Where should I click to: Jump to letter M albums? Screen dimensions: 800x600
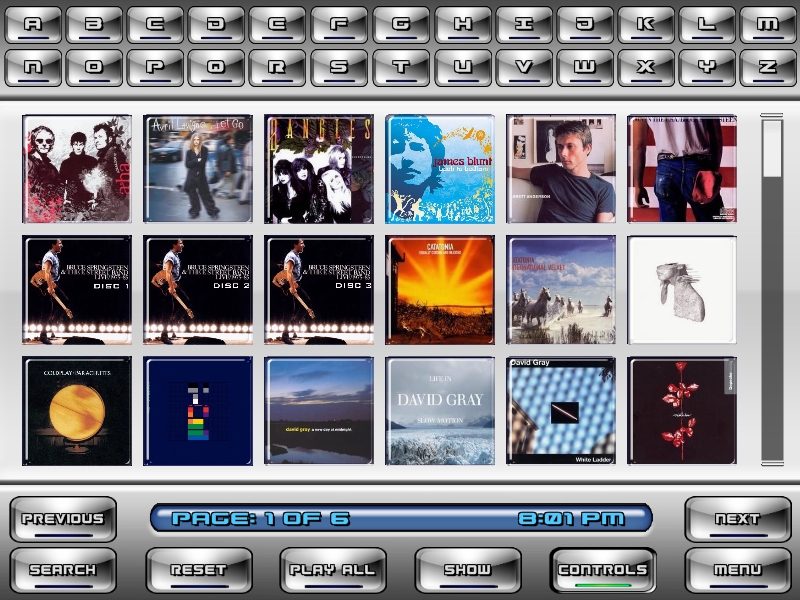click(x=768, y=24)
